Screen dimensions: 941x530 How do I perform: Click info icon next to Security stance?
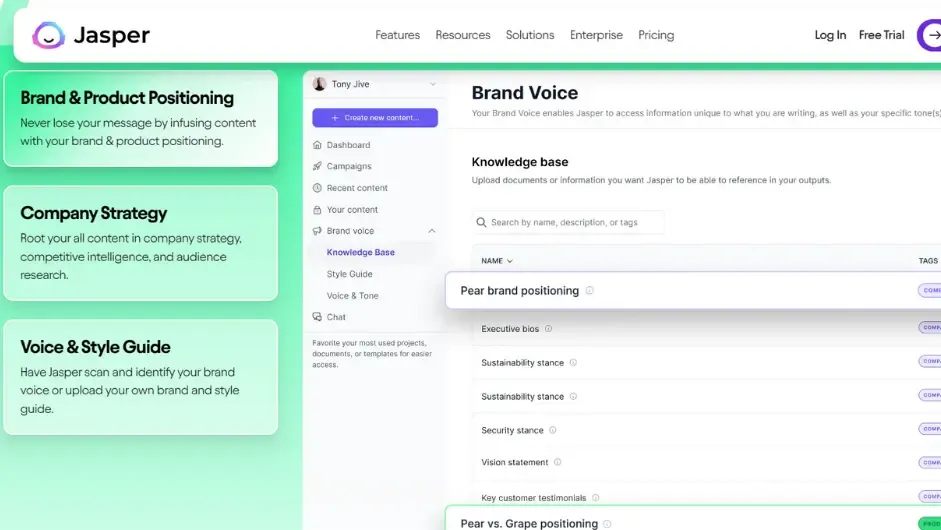click(x=553, y=430)
